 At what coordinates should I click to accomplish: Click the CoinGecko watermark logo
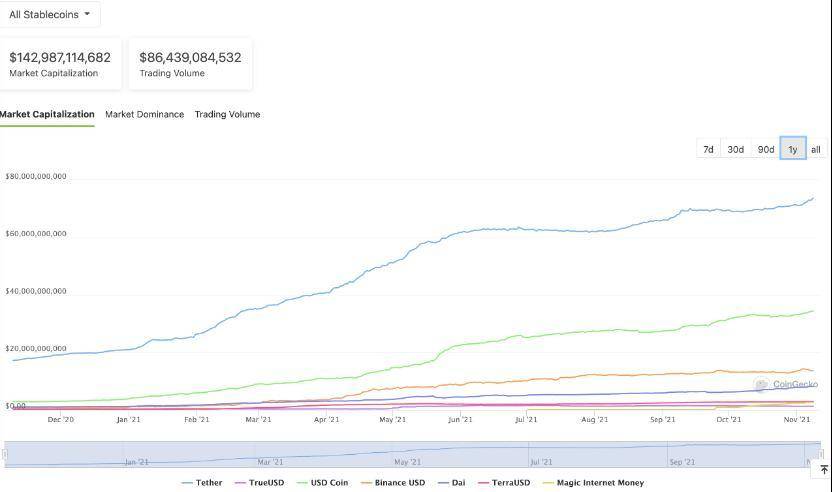[x=786, y=384]
